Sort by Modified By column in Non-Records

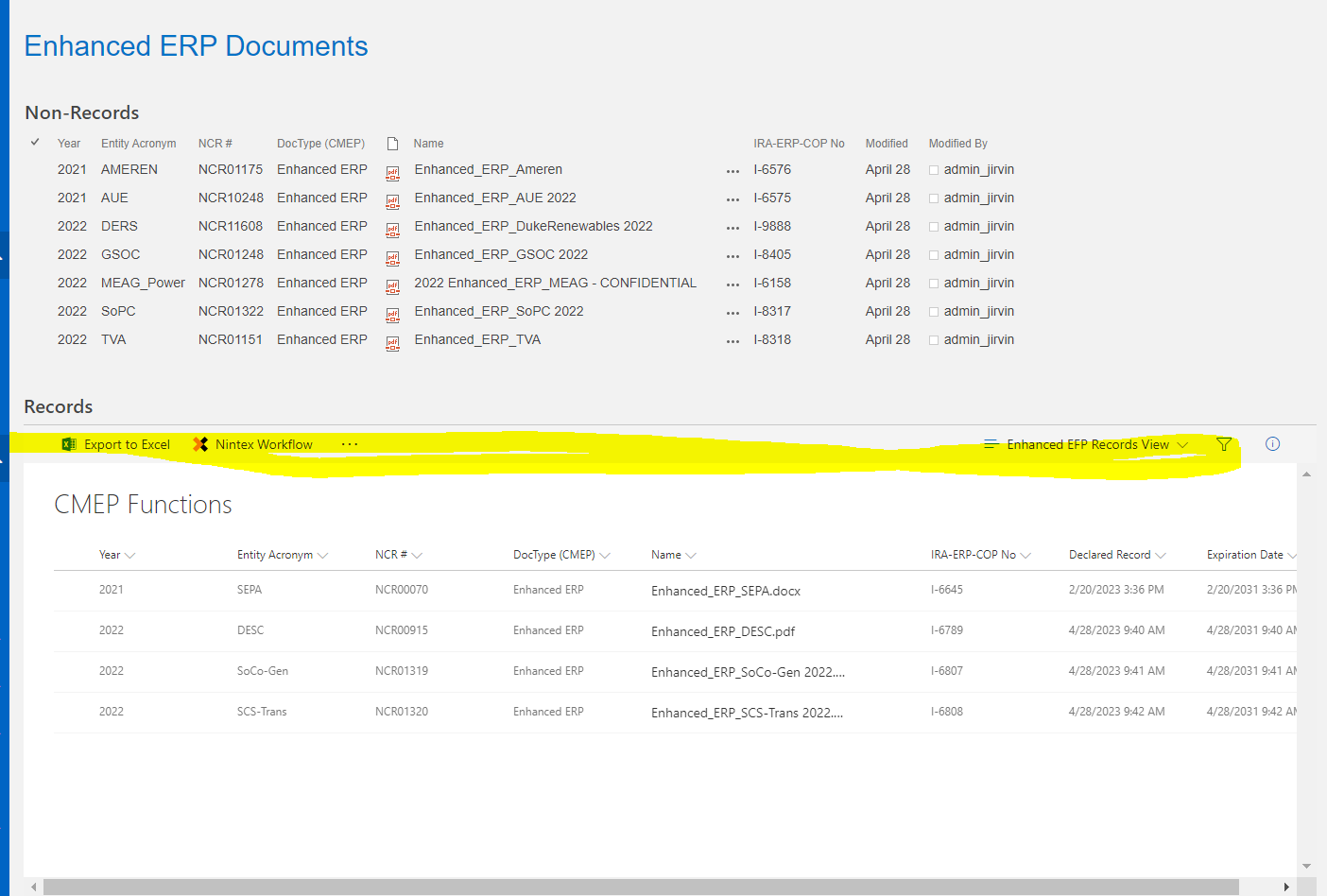957,144
